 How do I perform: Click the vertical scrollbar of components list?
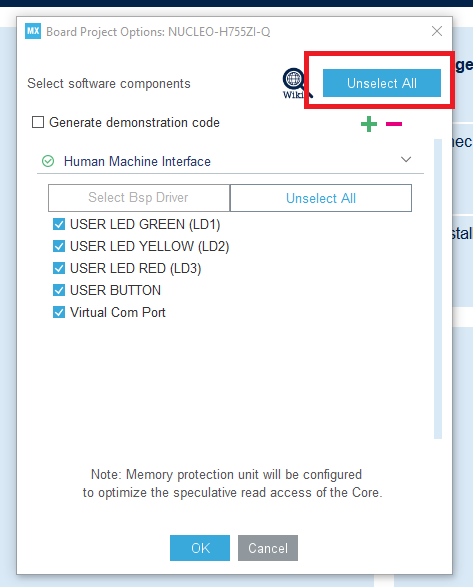click(x=438, y=288)
